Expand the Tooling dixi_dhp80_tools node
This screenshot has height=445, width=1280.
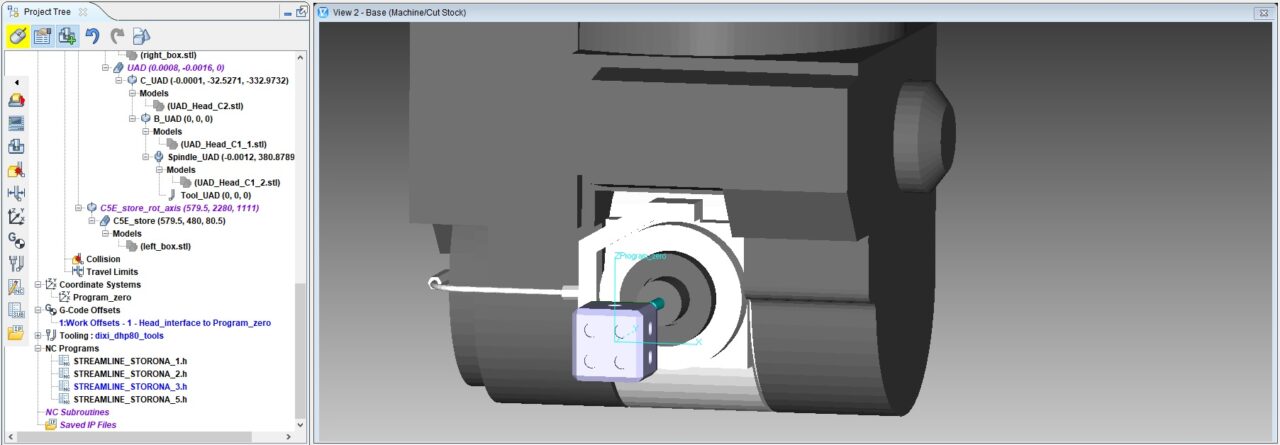[38, 336]
